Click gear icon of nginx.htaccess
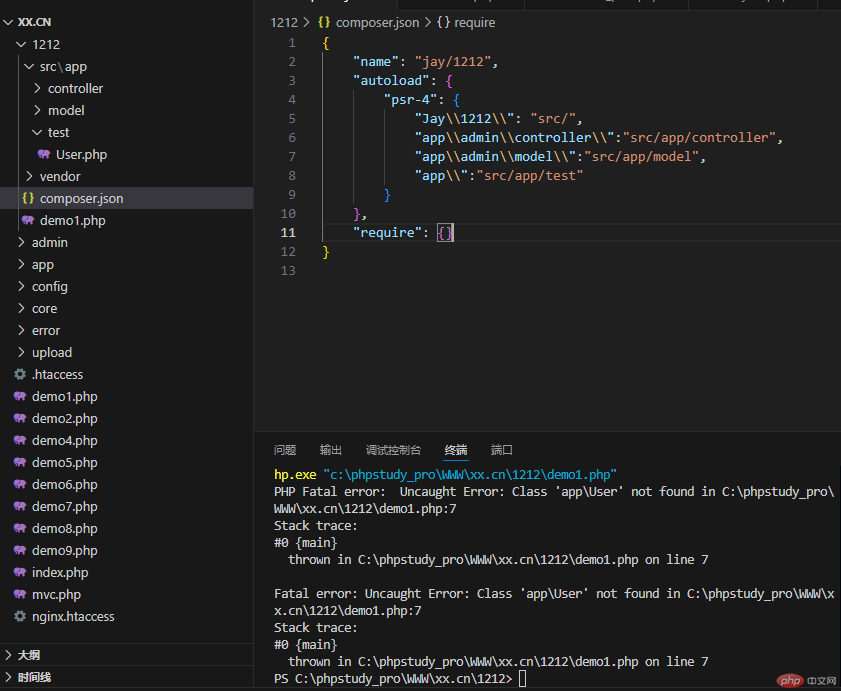The height and width of the screenshot is (691, 841). pos(20,616)
